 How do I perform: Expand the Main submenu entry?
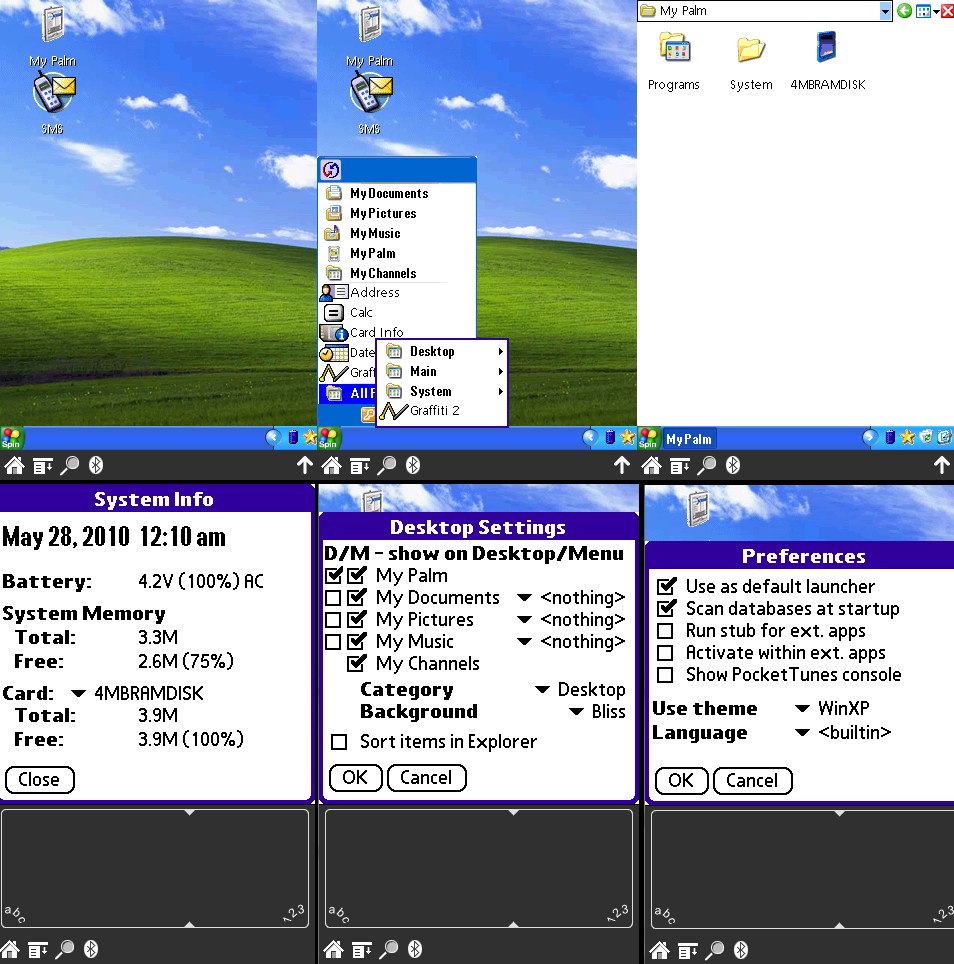[x=443, y=371]
